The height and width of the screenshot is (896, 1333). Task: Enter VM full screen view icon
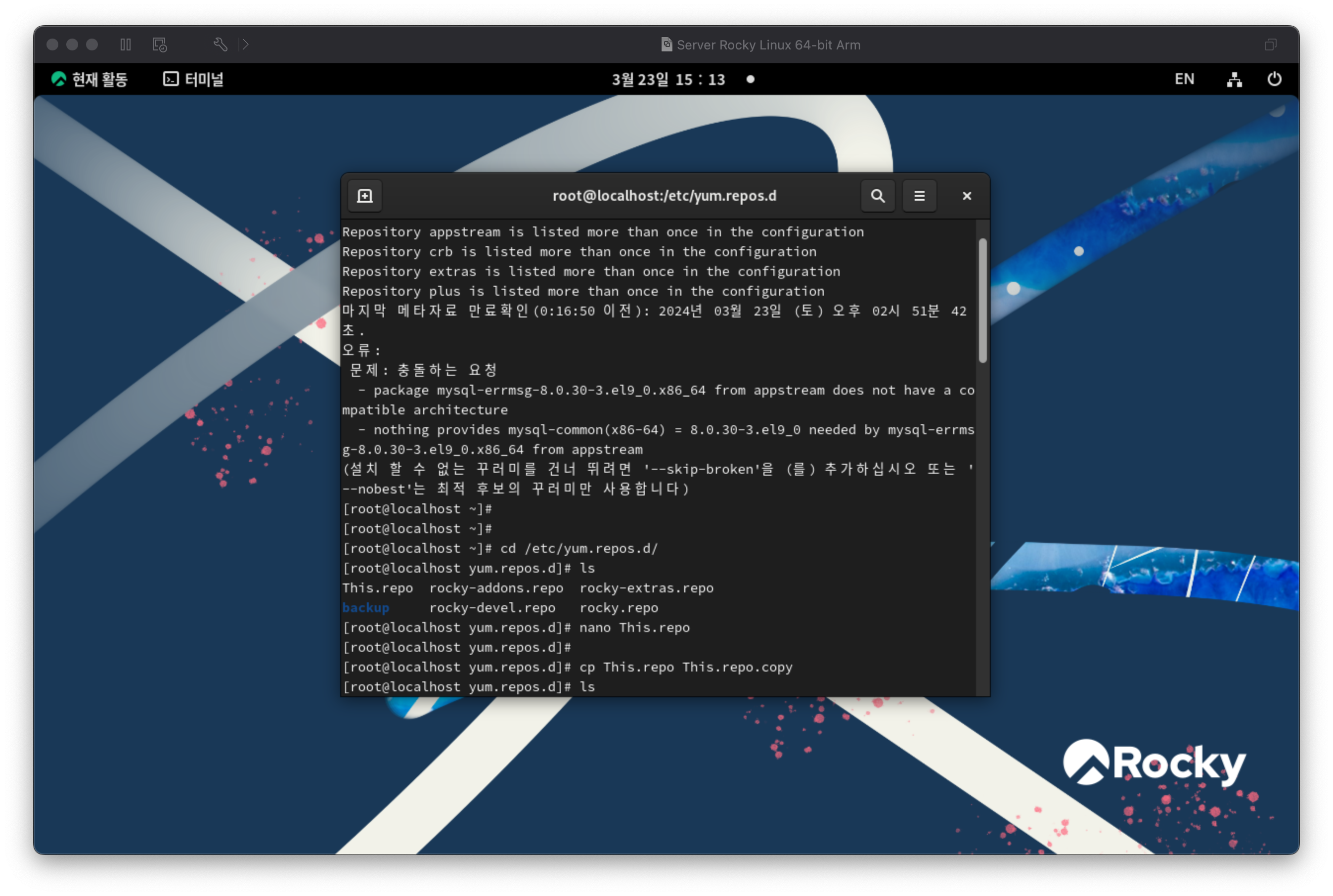[x=1270, y=45]
